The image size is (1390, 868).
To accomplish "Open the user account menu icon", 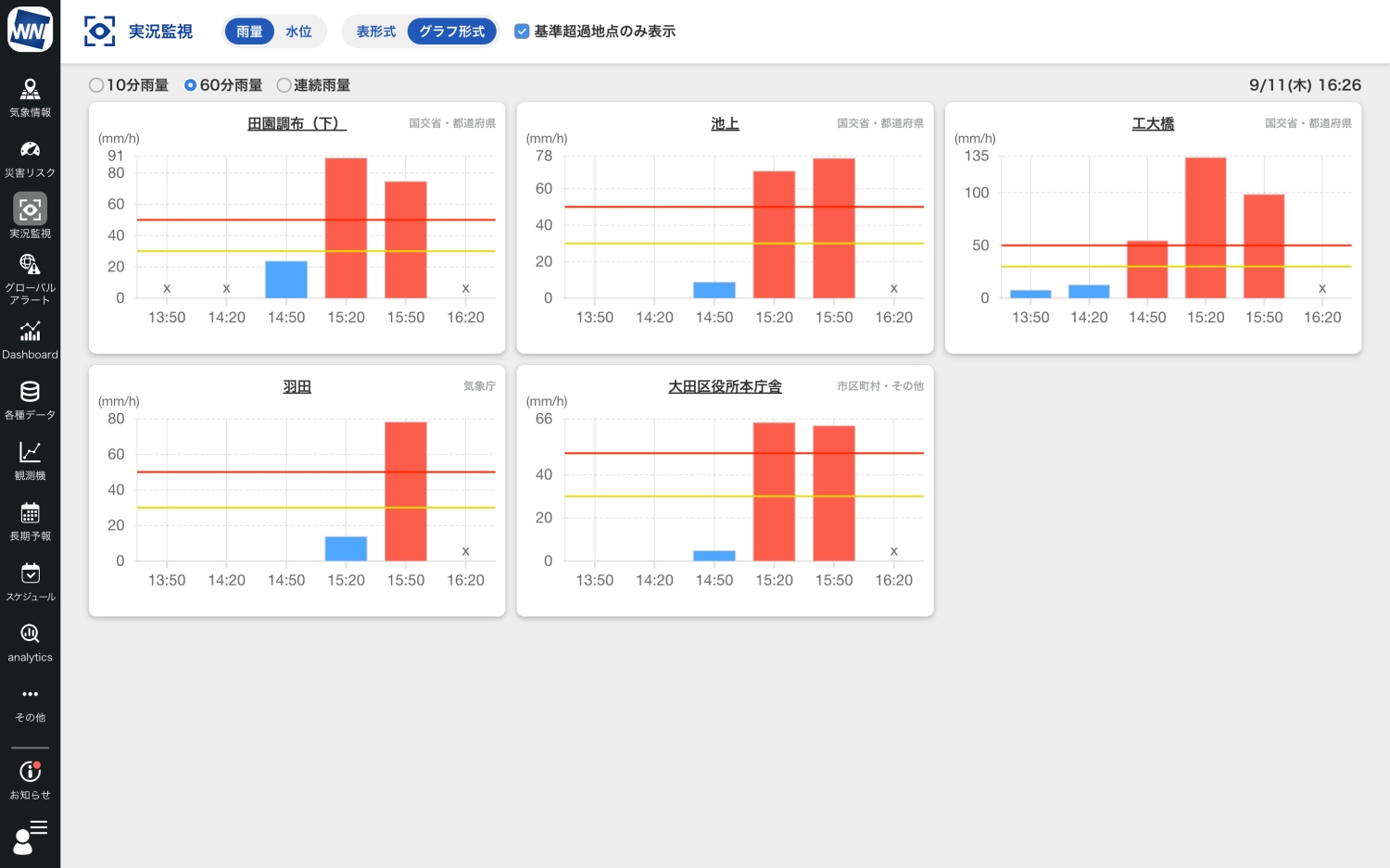I will 30,837.
